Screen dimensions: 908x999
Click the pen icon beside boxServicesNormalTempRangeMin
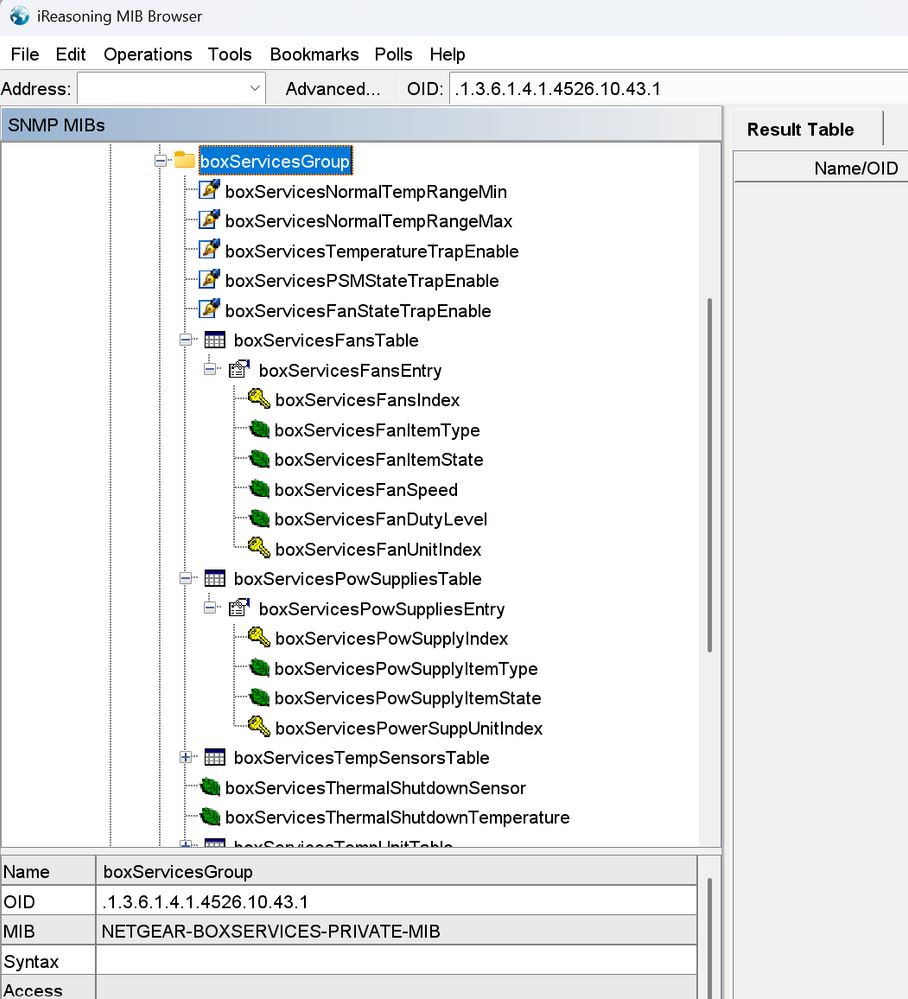[209, 190]
